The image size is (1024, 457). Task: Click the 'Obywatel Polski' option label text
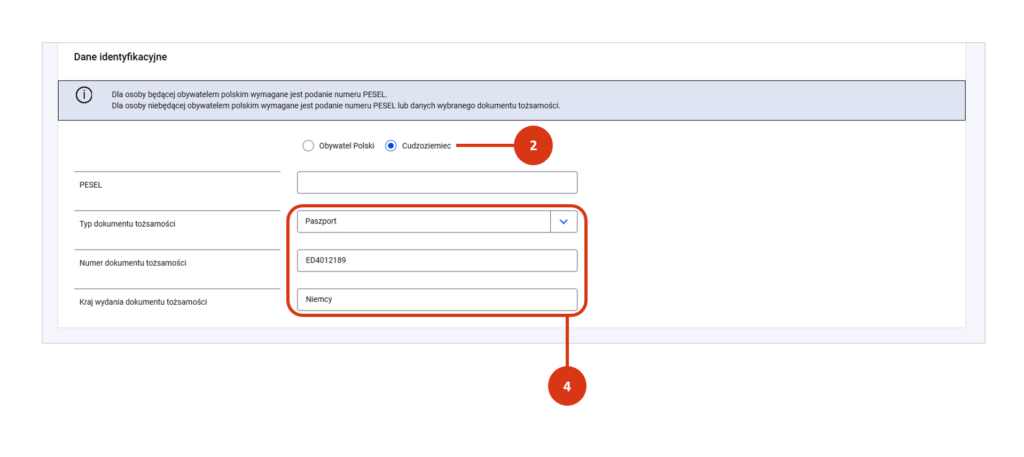tap(346, 146)
